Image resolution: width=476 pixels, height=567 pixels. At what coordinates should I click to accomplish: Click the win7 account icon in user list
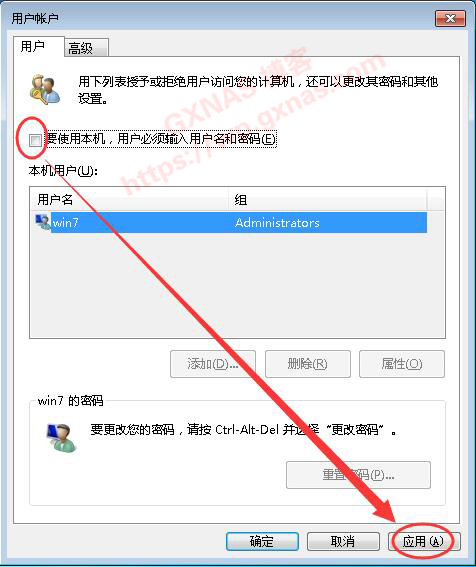pos(42,222)
